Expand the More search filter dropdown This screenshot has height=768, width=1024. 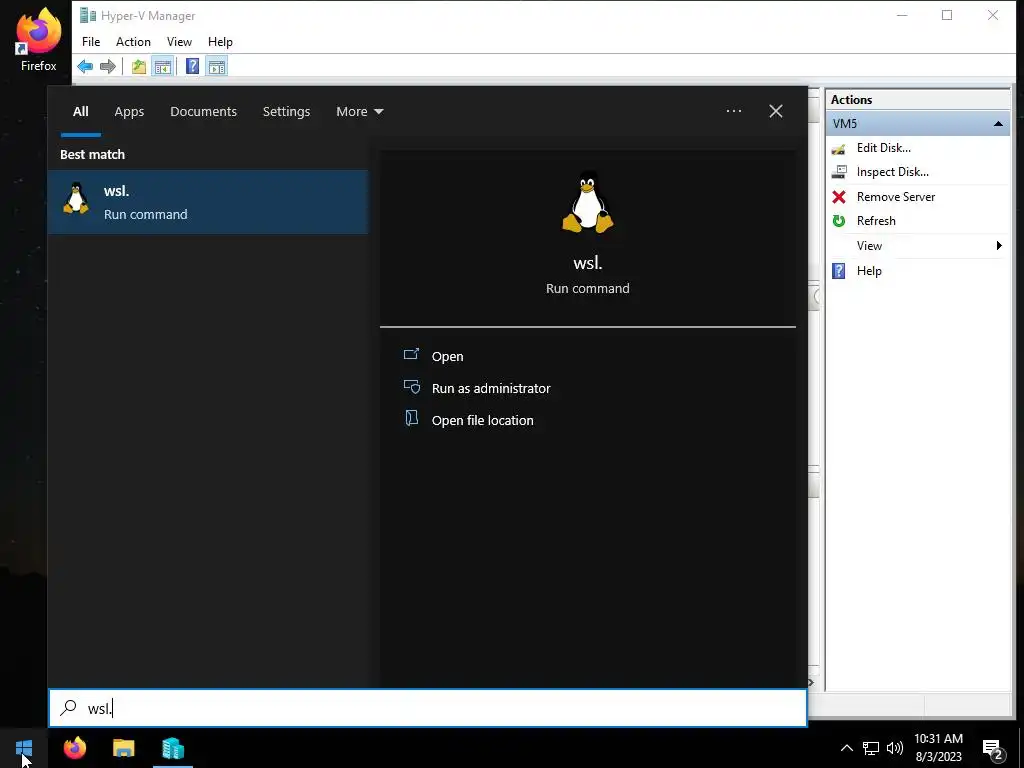[360, 112]
